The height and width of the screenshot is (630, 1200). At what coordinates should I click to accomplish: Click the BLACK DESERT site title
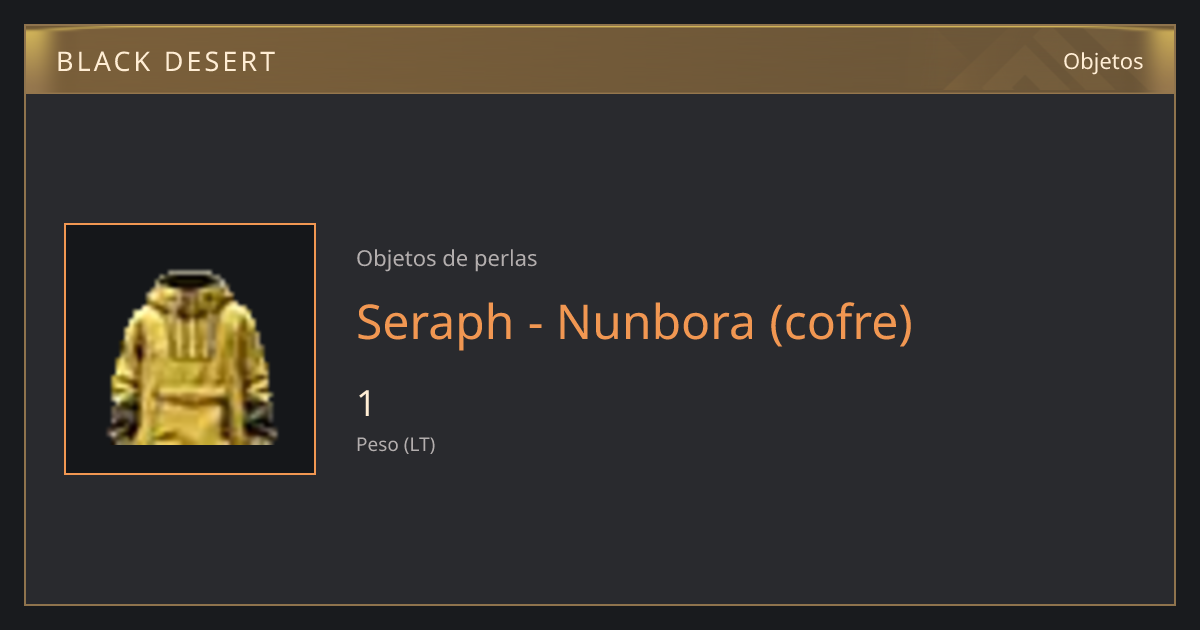166,62
